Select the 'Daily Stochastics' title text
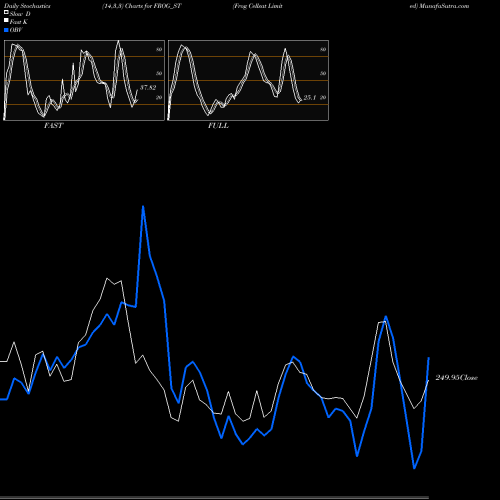Viewport: 500px width, 500px height. (27, 6)
